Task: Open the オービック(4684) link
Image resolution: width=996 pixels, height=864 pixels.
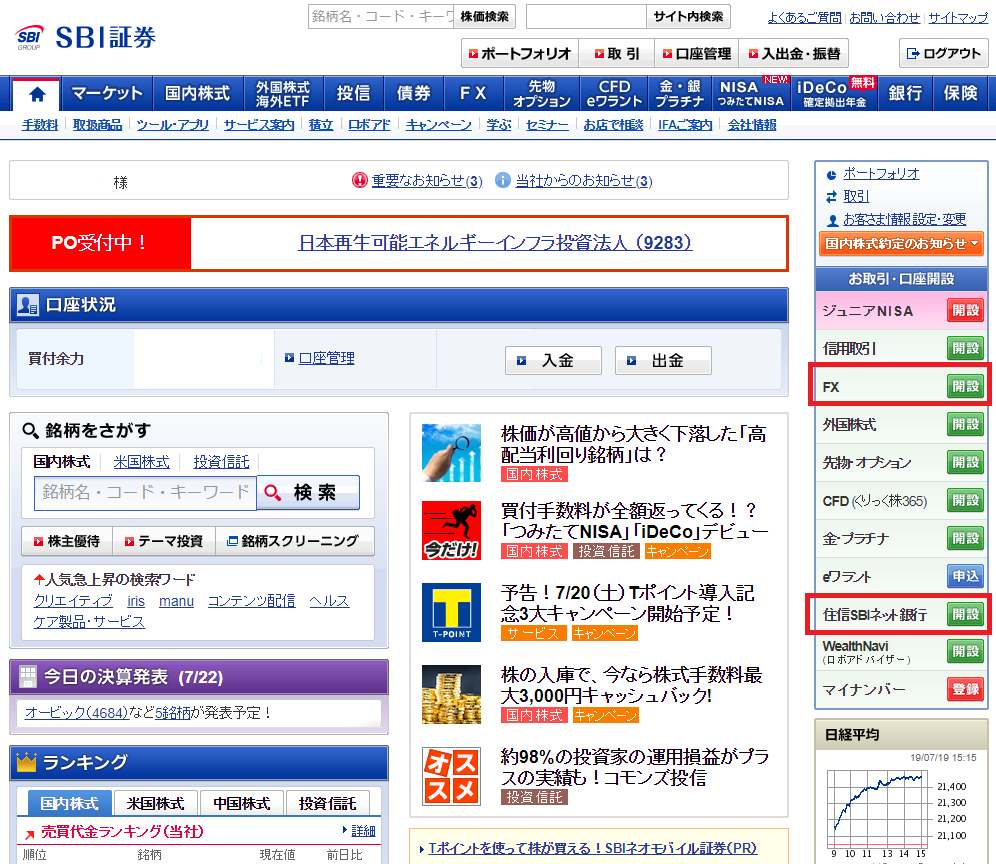Action: 76,713
